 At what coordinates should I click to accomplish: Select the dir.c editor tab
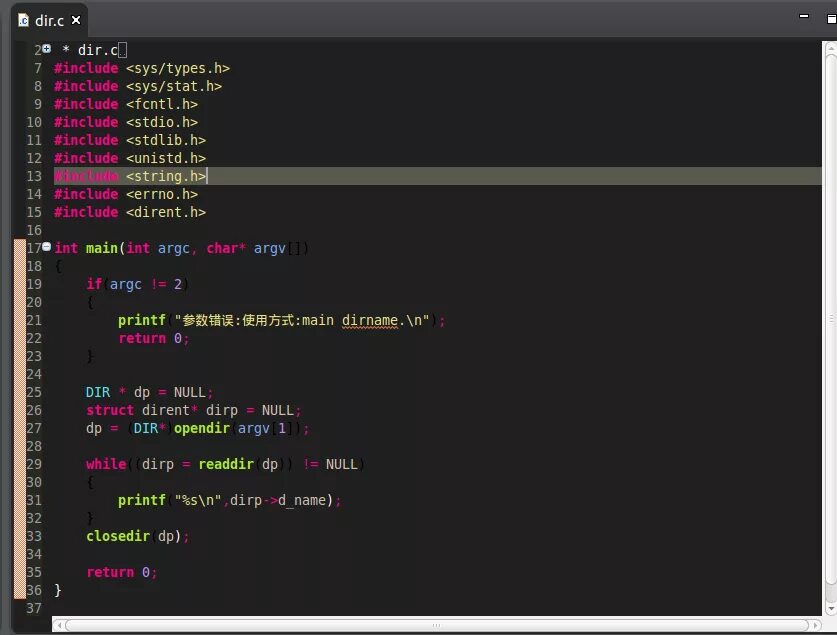click(49, 21)
